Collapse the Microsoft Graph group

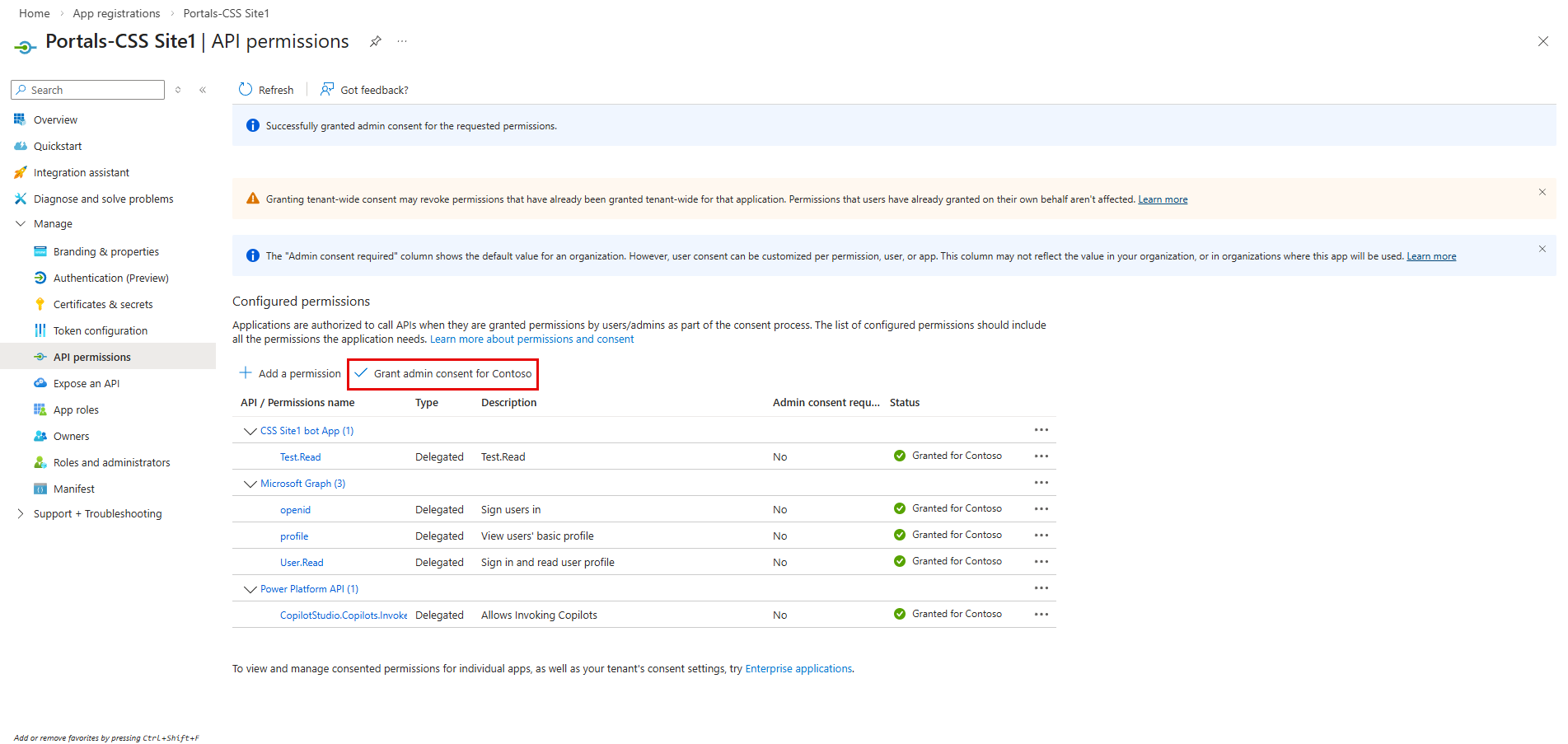[250, 484]
